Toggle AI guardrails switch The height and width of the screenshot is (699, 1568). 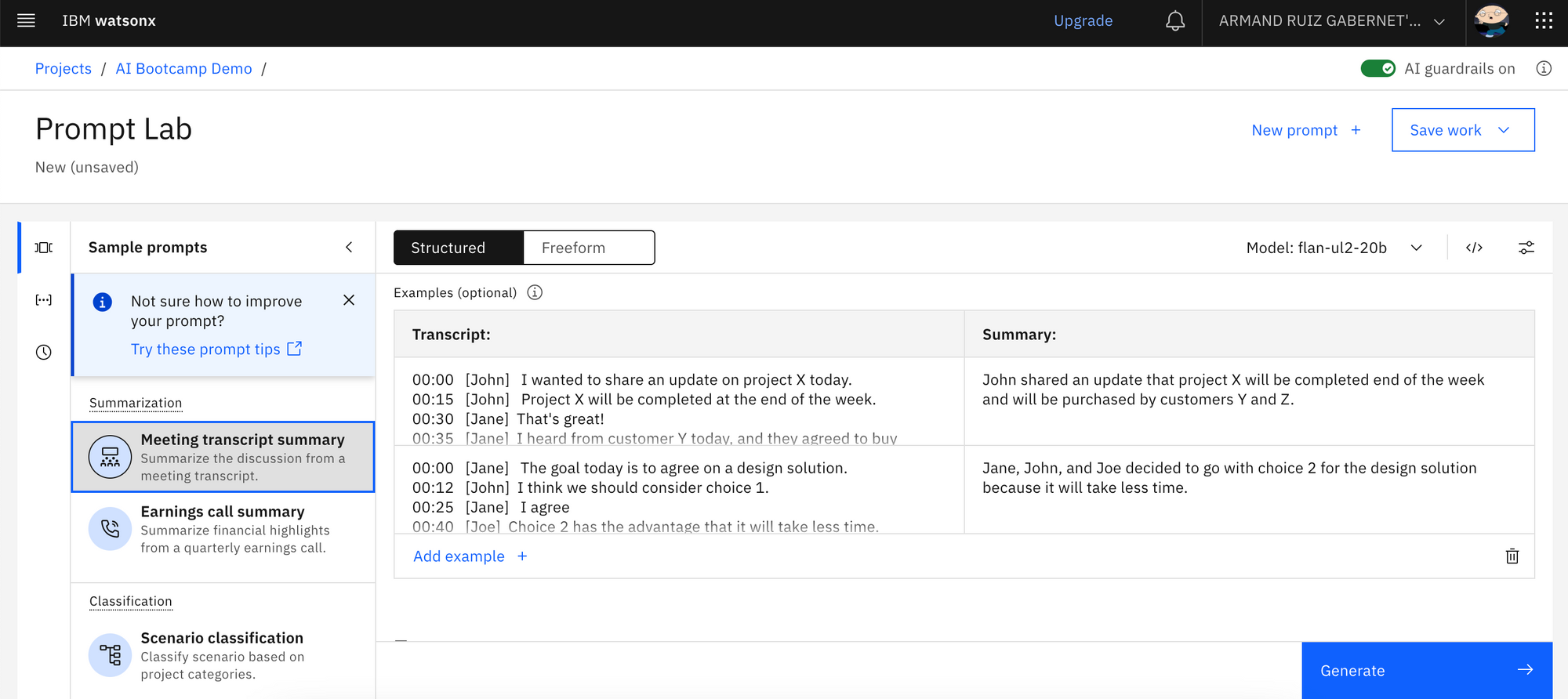pos(1377,68)
